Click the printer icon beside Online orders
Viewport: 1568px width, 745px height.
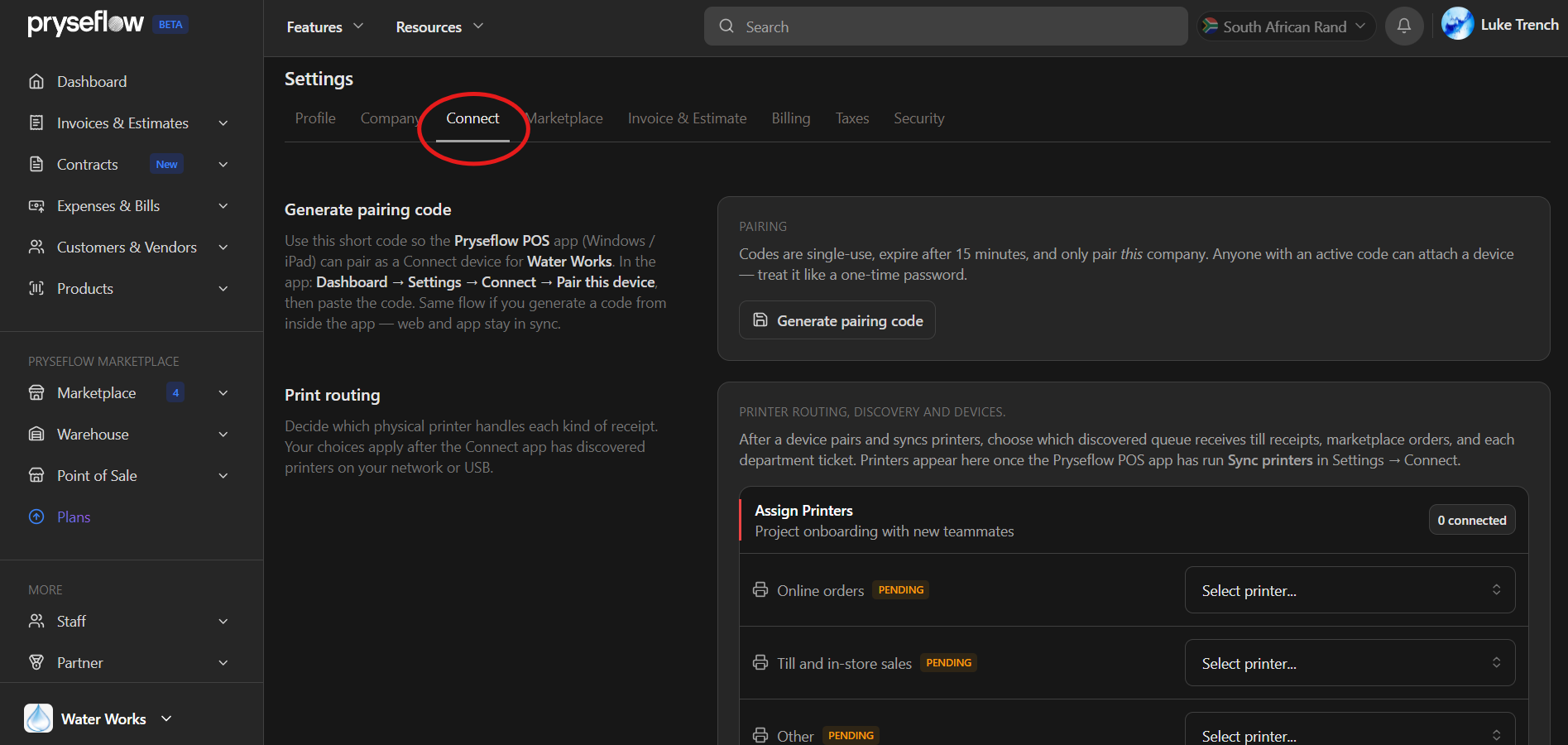point(760,589)
